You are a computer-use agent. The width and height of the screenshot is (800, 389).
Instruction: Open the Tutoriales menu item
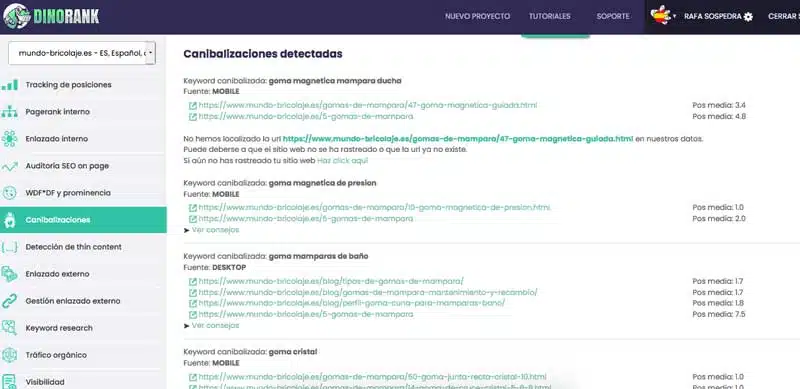(x=549, y=16)
